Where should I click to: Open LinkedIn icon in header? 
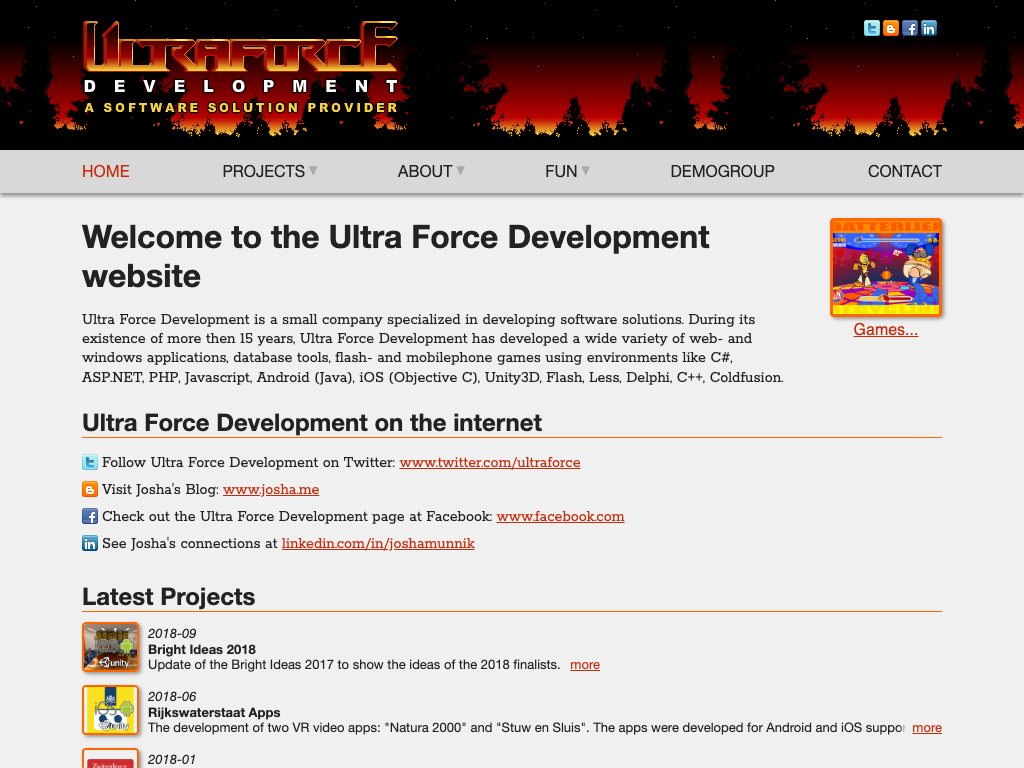(929, 28)
